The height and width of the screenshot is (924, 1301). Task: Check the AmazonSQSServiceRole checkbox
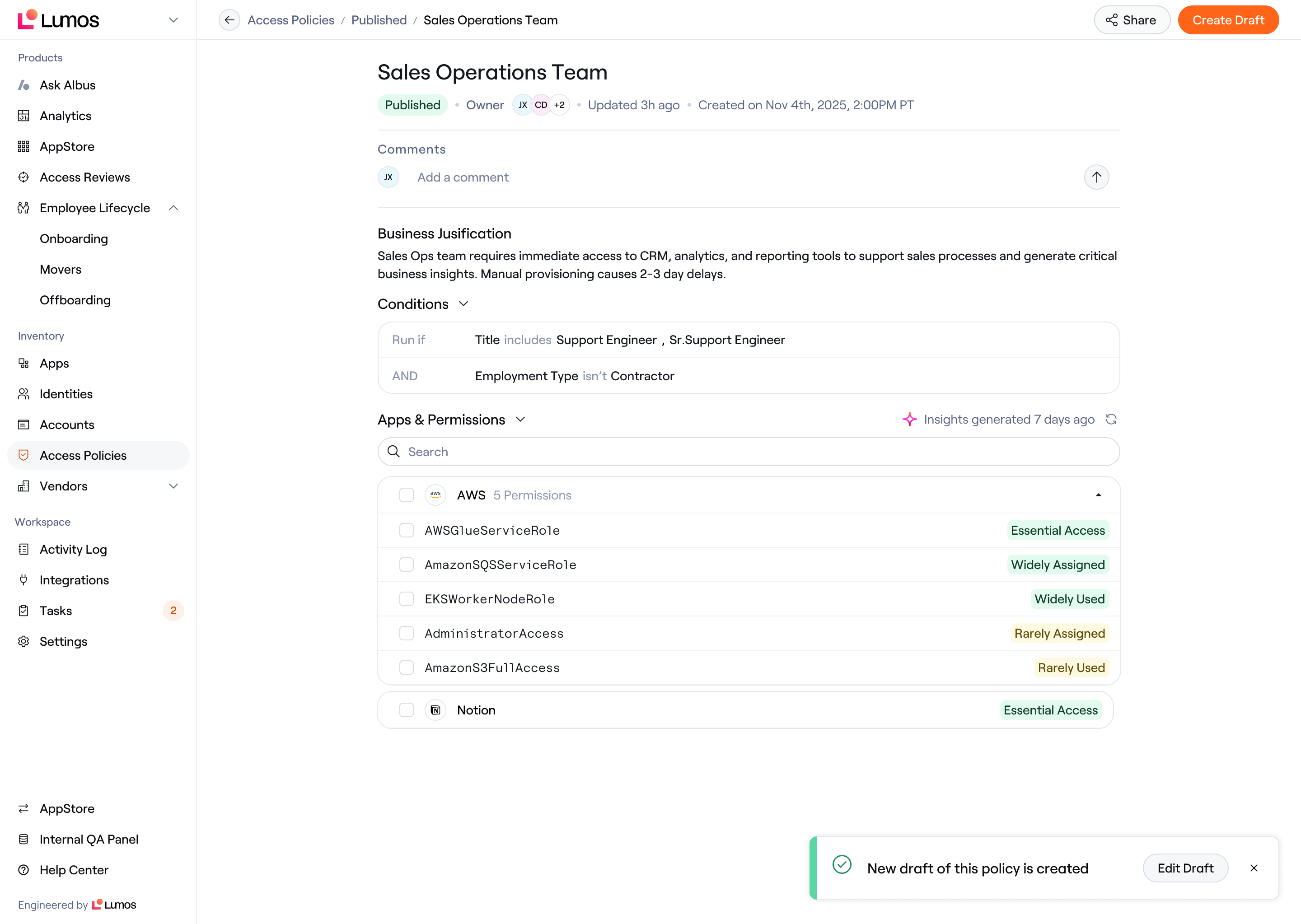click(x=407, y=565)
